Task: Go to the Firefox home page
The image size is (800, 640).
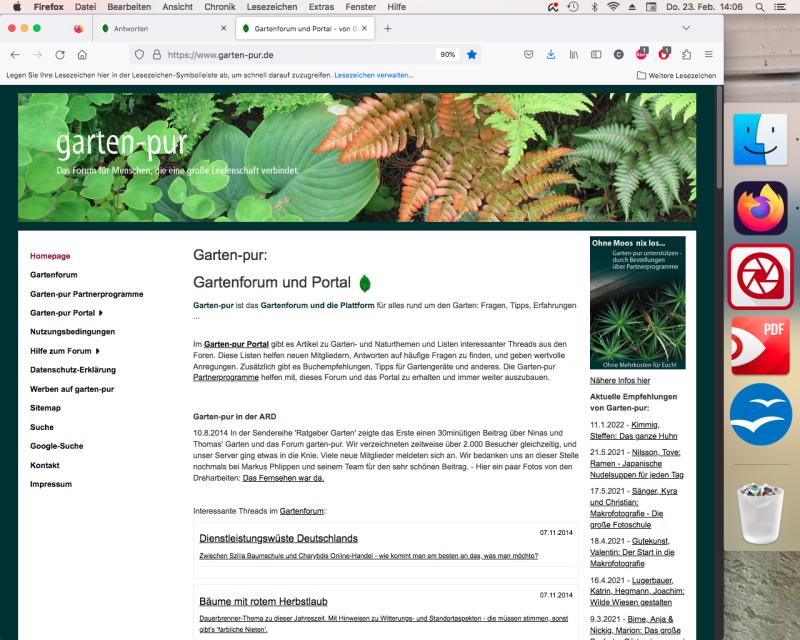Action: coord(83,54)
